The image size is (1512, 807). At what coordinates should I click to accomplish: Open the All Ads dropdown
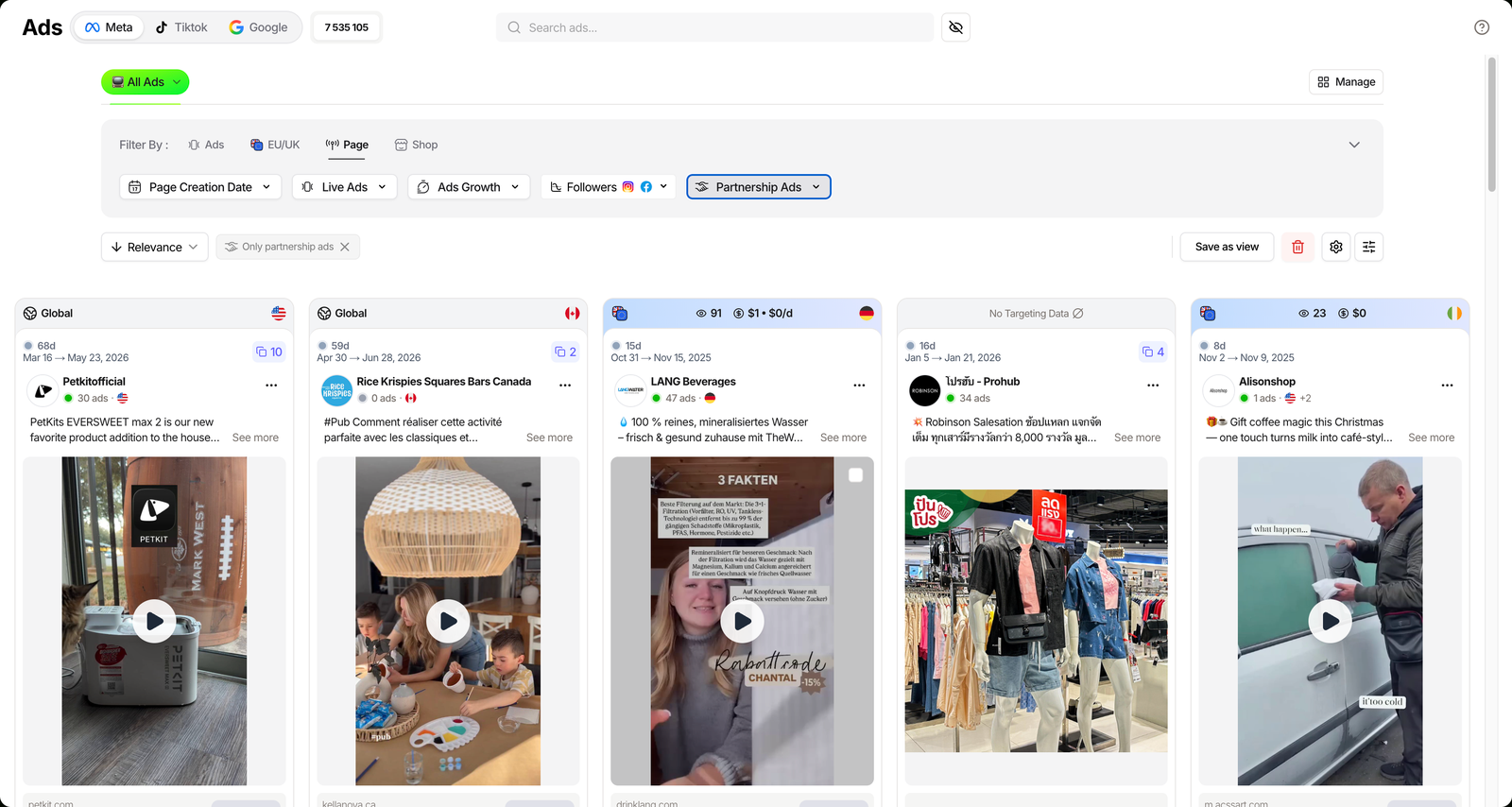(x=146, y=82)
